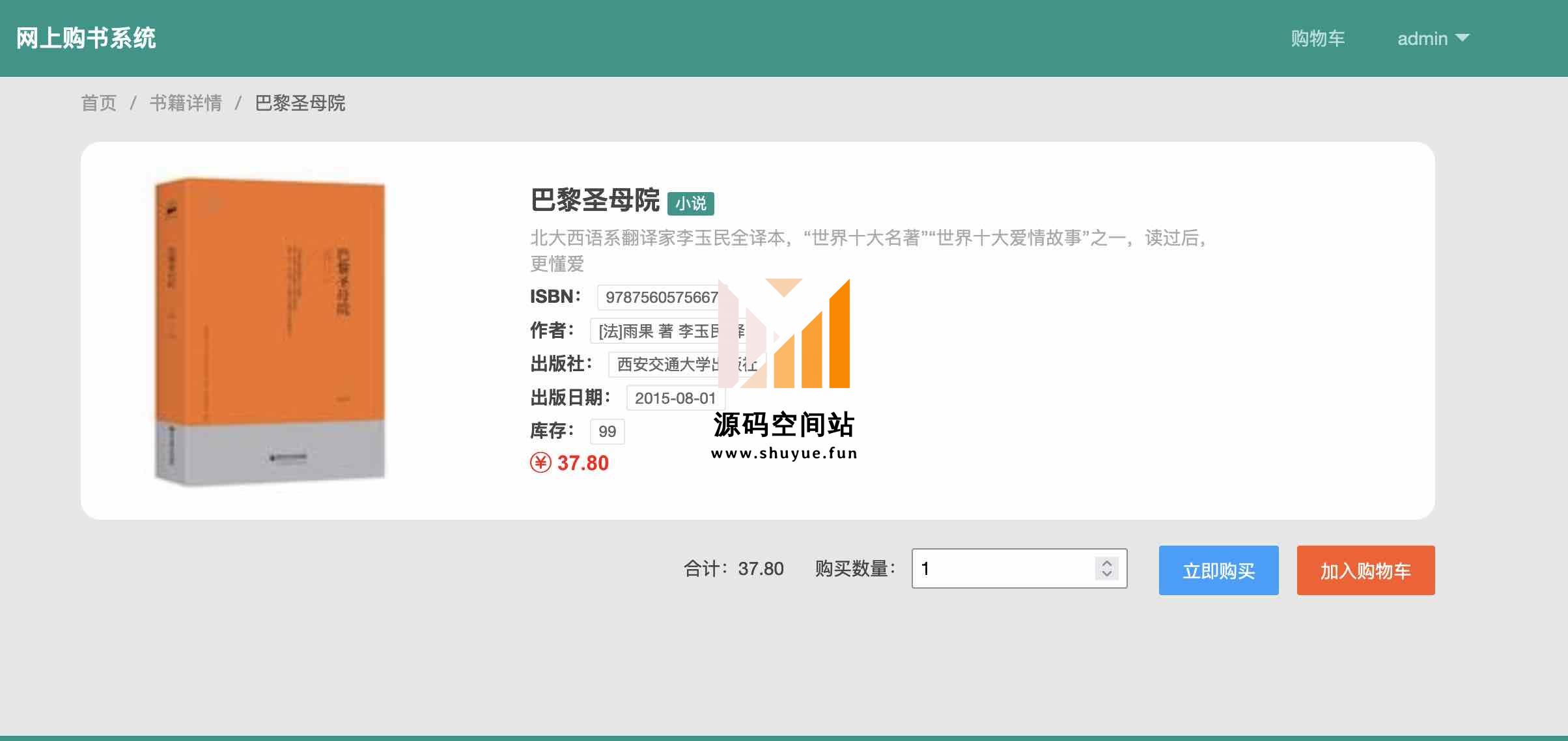The height and width of the screenshot is (741, 1568).
Task: Open the 购物车 shopping cart page
Action: pos(1318,38)
